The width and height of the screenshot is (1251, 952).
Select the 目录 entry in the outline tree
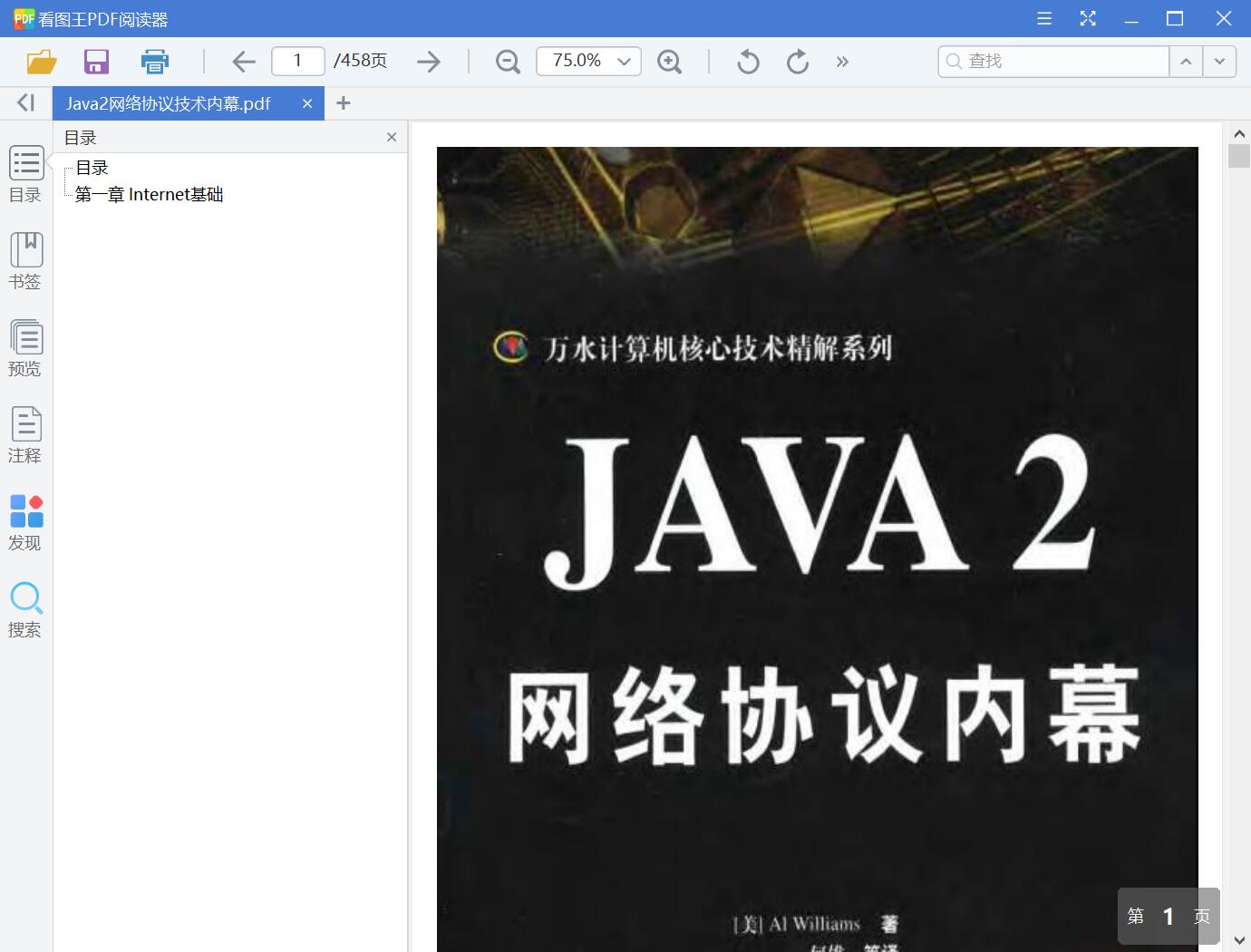point(92,168)
